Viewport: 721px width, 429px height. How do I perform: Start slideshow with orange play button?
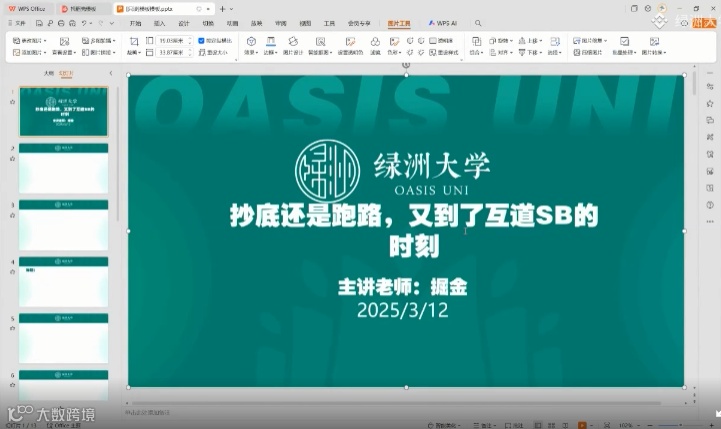click(582, 425)
